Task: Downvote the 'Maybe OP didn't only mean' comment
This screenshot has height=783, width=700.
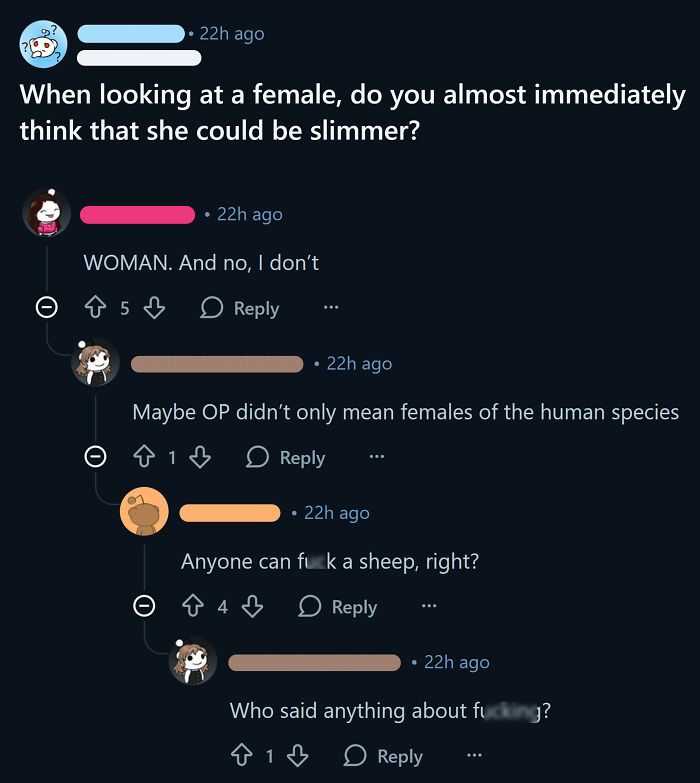Action: 200,457
